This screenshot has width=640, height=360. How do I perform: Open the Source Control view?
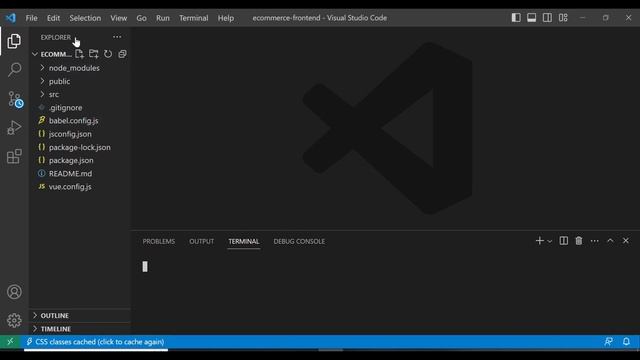pos(15,99)
